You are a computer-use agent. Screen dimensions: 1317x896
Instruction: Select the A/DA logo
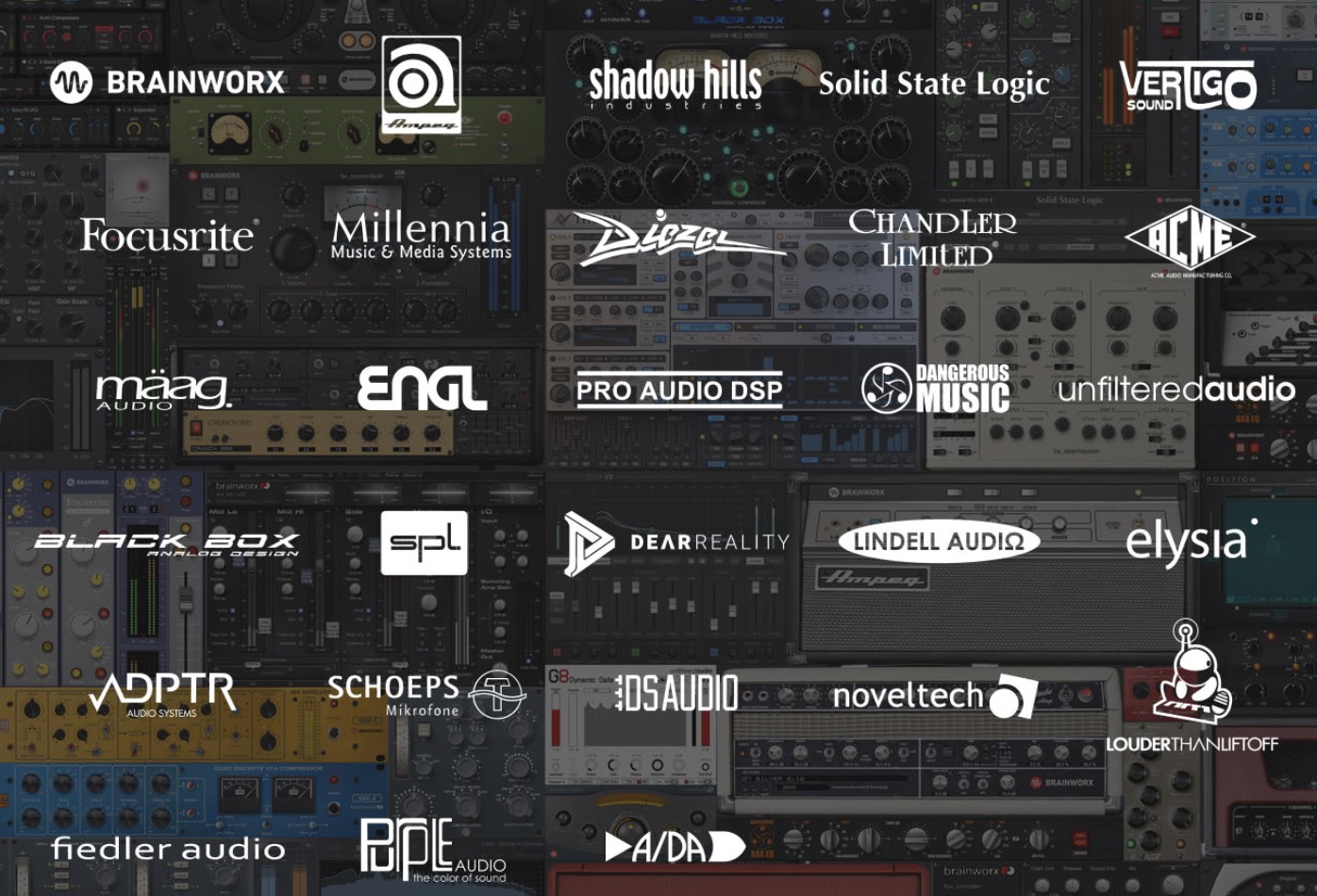(x=675, y=847)
